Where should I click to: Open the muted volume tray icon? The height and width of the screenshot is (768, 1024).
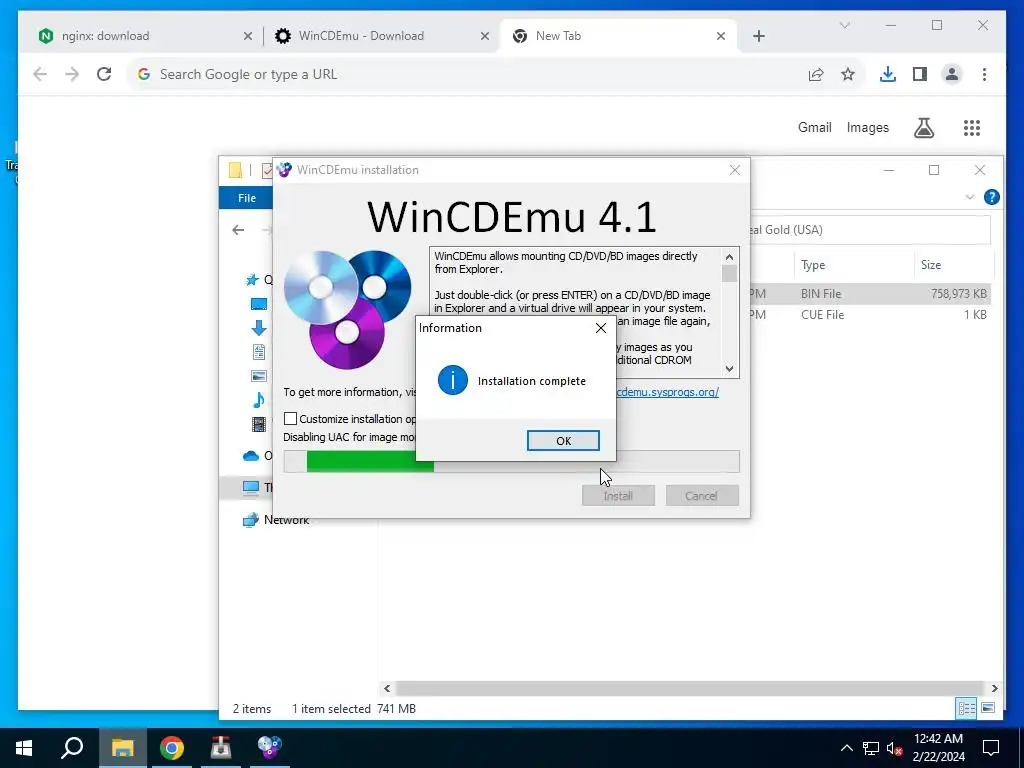click(895, 748)
